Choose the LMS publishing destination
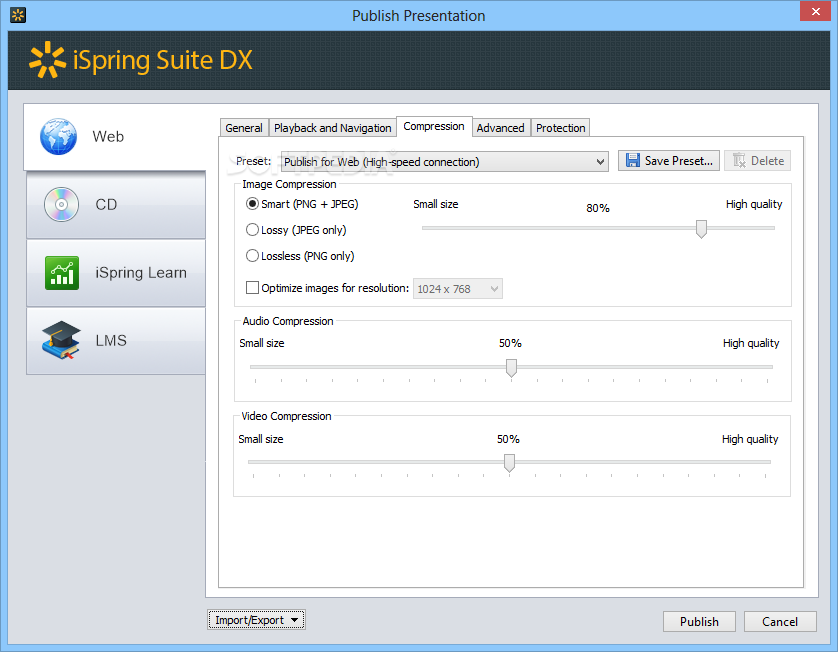 (x=116, y=340)
